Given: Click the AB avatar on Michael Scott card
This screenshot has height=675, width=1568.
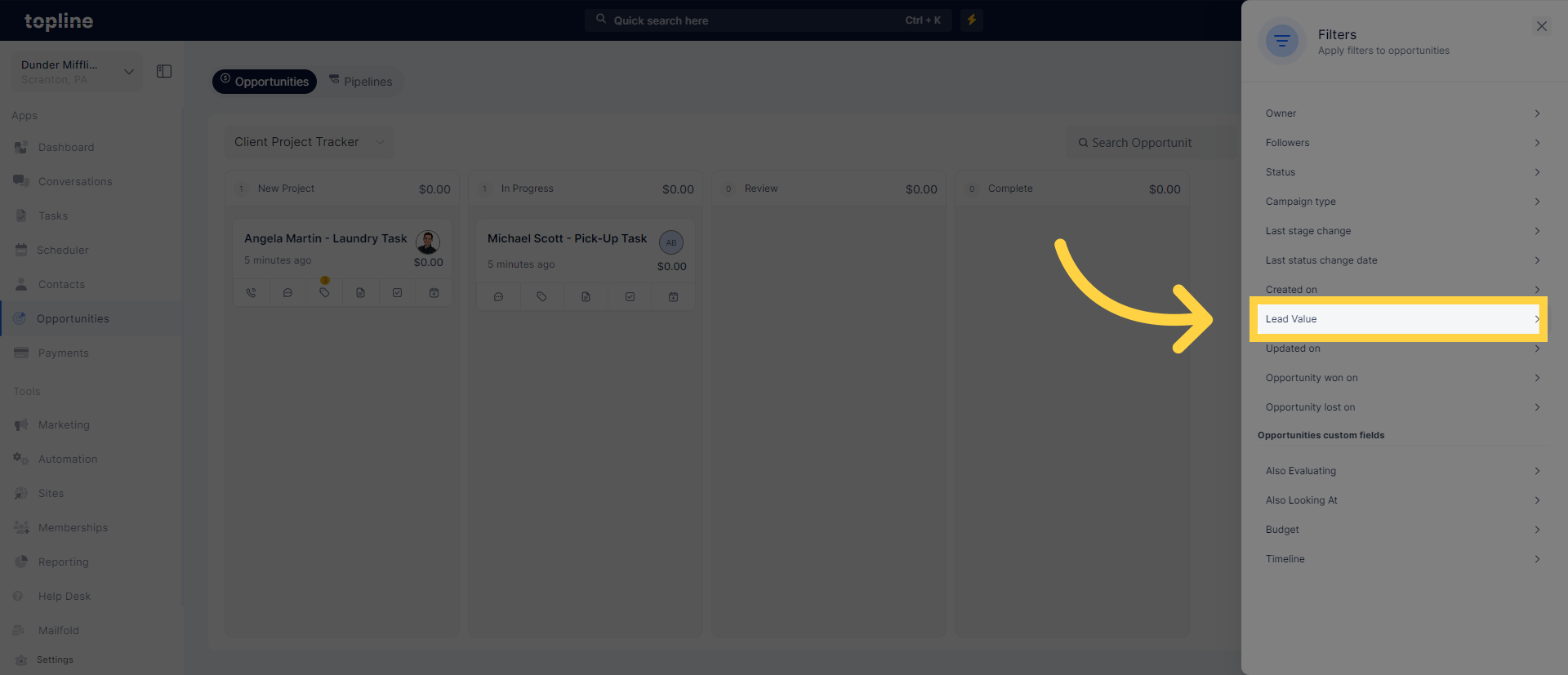Looking at the screenshot, I should 671,242.
